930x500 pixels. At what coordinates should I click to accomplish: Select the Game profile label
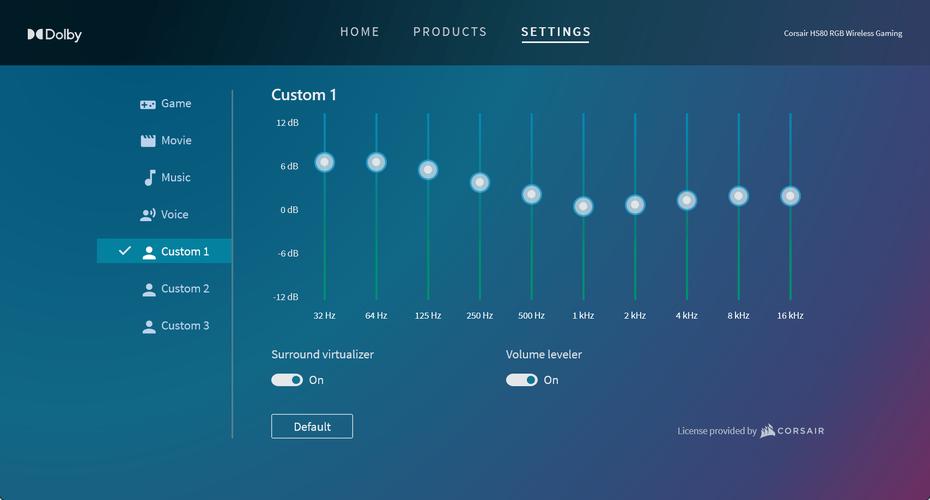pos(176,103)
